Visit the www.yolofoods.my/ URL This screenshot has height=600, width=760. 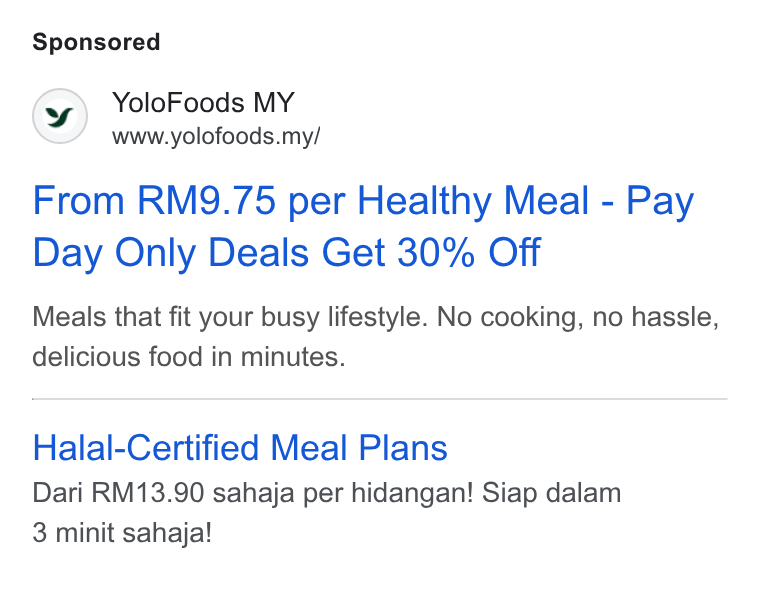(216, 136)
